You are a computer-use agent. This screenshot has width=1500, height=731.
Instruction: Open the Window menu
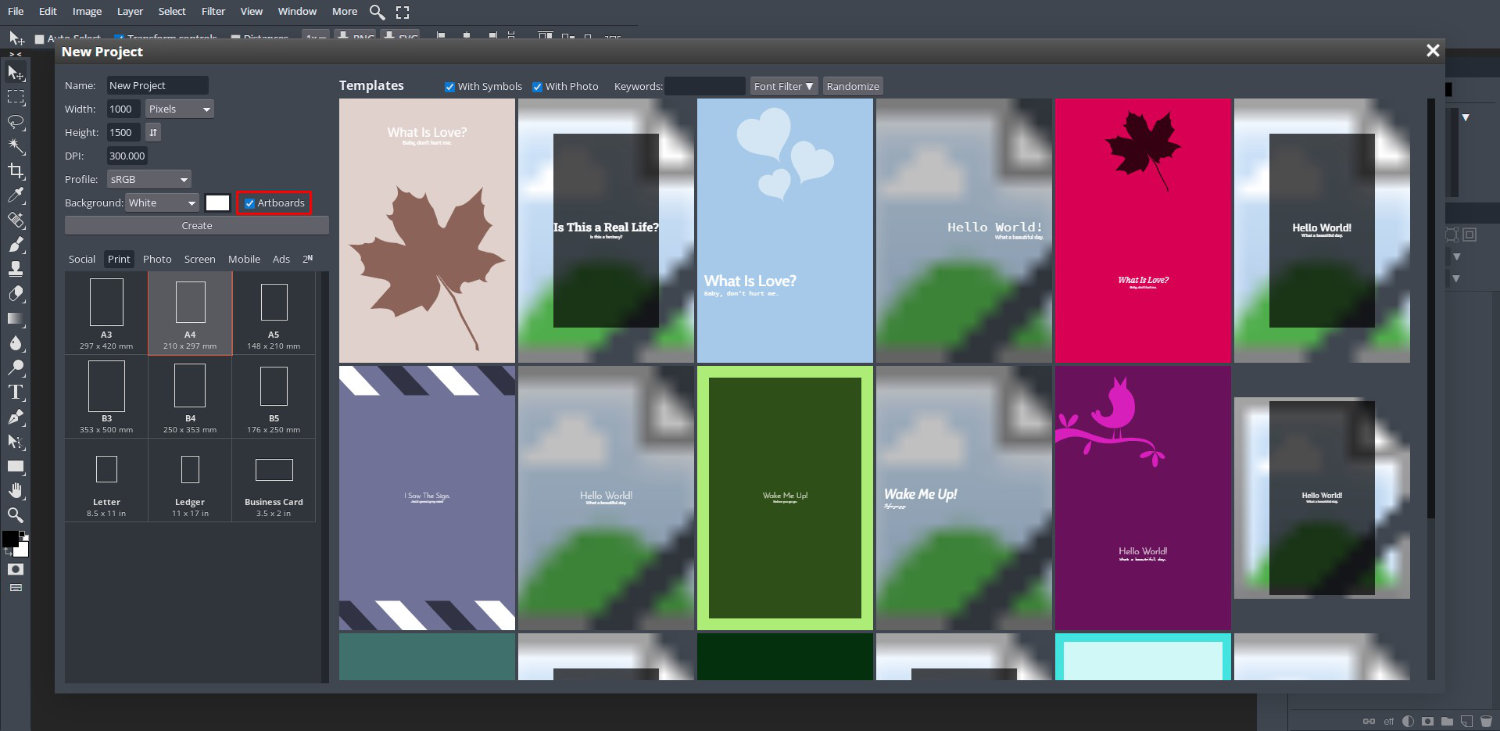pos(297,12)
